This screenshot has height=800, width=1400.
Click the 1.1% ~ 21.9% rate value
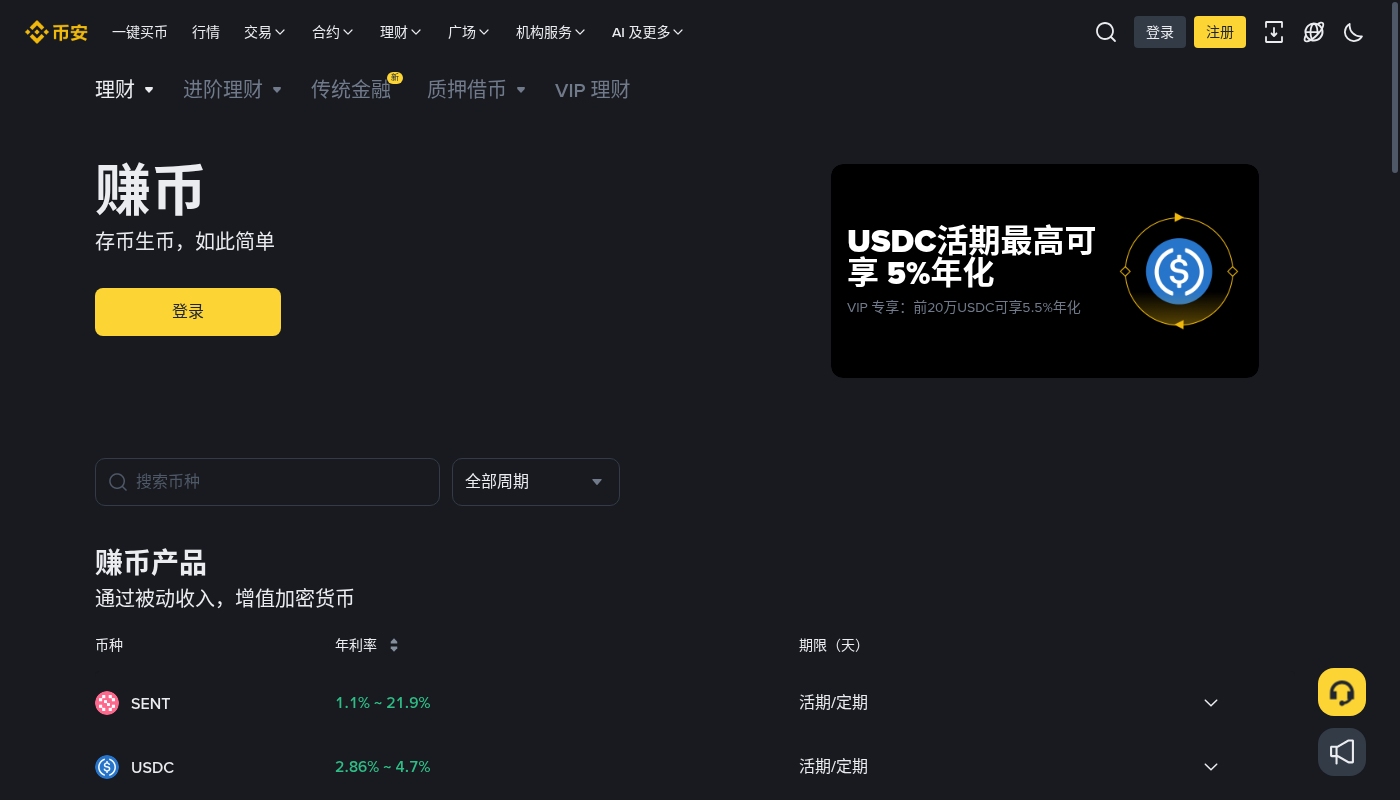click(383, 703)
